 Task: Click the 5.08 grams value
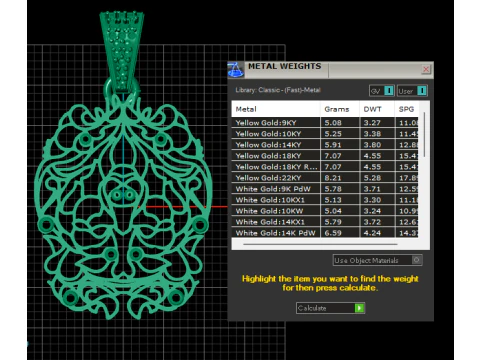[x=333, y=123]
